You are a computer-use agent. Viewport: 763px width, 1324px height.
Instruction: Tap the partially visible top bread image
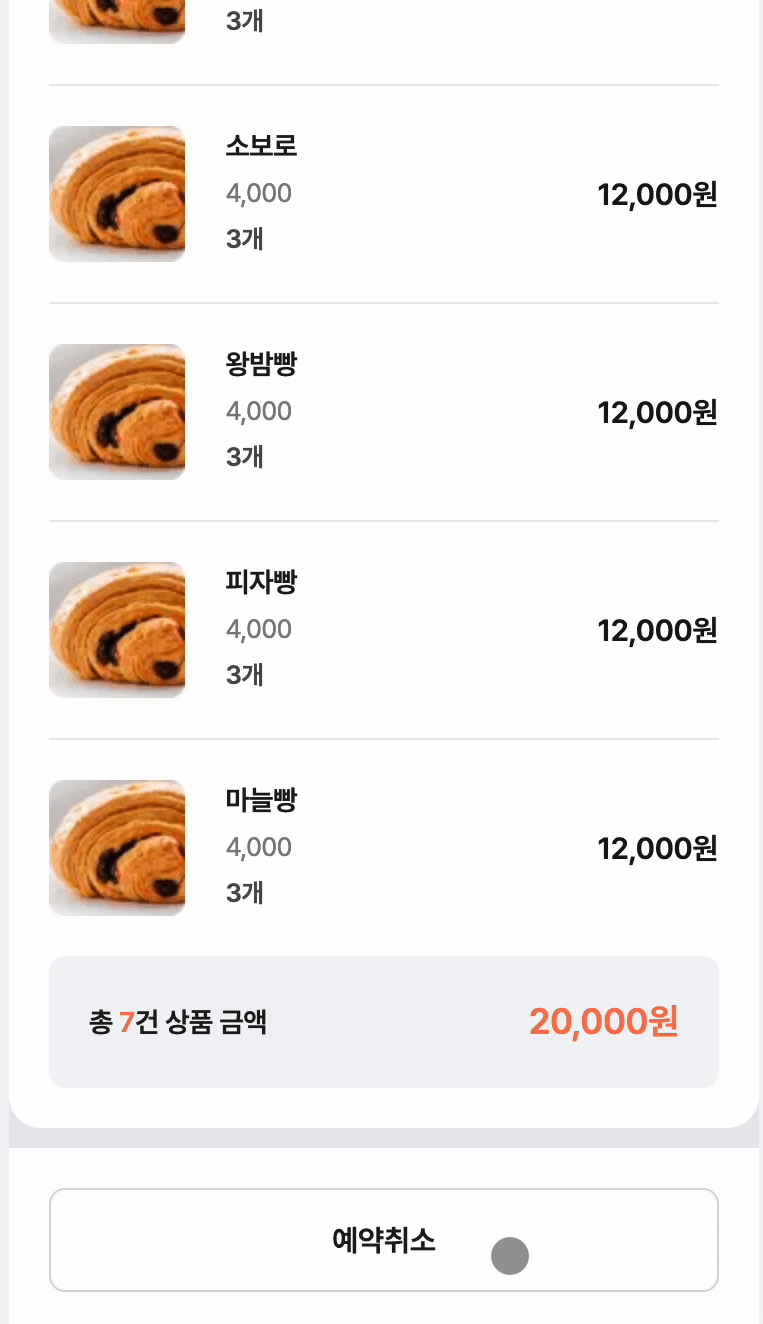coord(117,20)
